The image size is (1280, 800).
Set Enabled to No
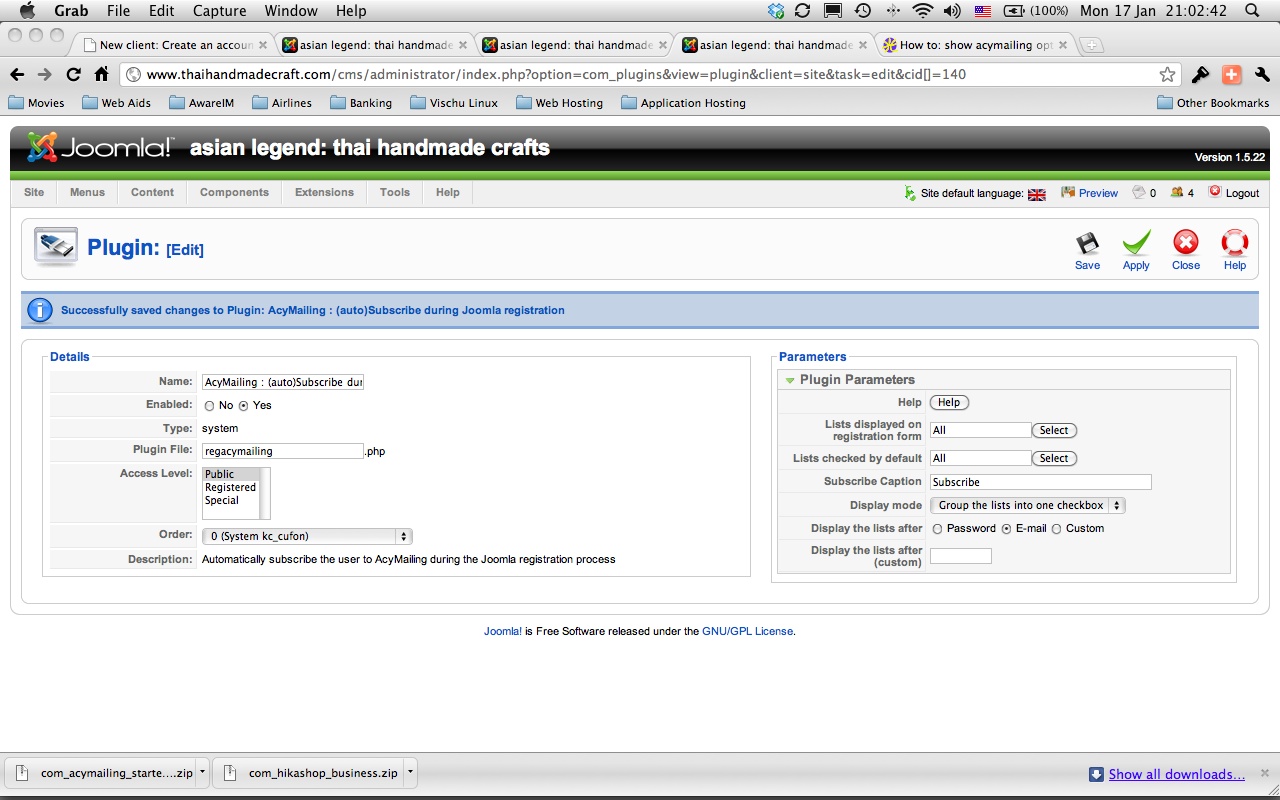click(209, 406)
